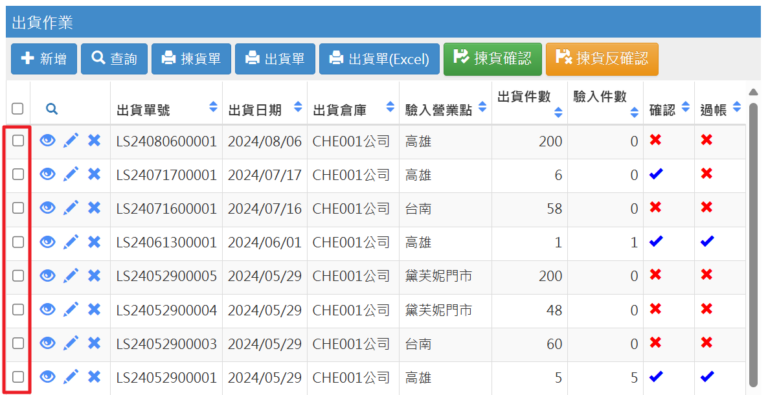This screenshot has height=395, width=768.
Task: Tick the select-all checkbox in header
Action: [x=18, y=108]
